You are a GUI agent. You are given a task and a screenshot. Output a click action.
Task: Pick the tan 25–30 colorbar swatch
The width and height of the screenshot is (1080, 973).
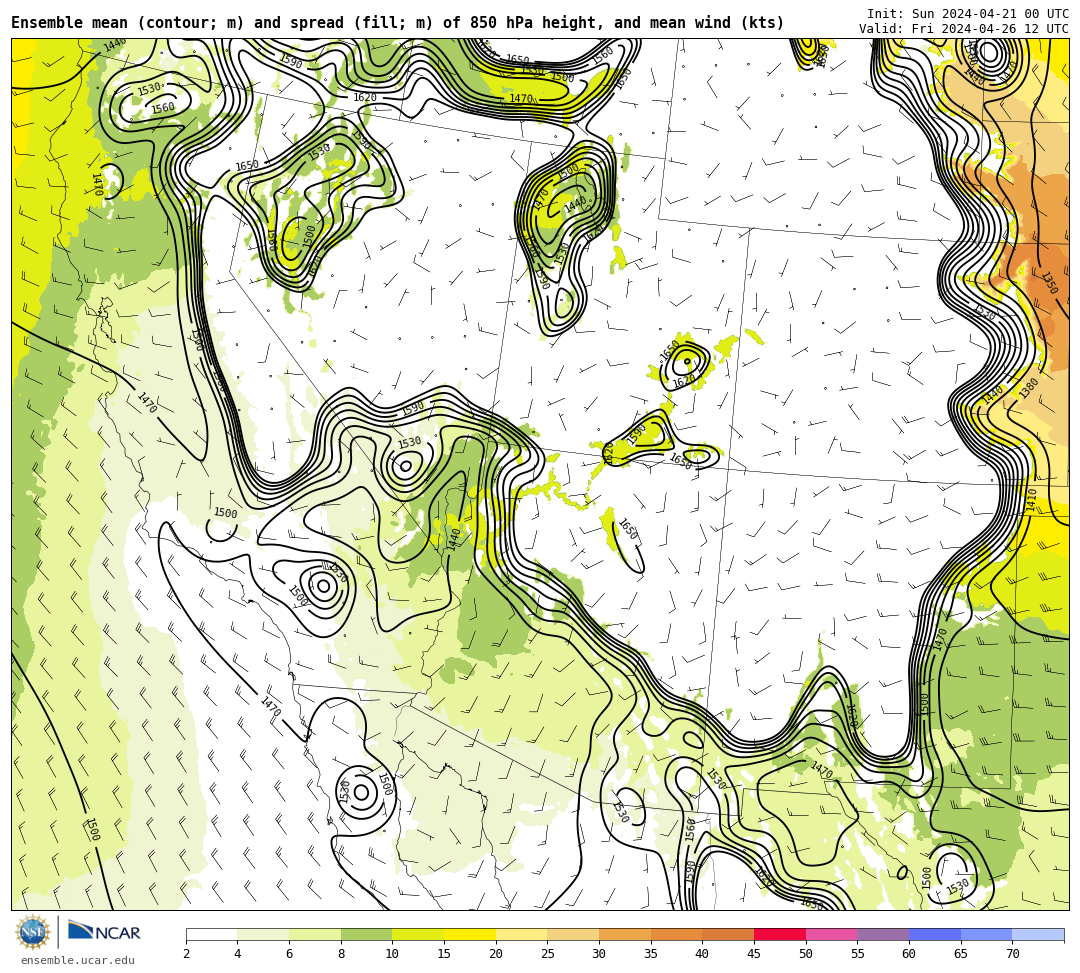[573, 934]
